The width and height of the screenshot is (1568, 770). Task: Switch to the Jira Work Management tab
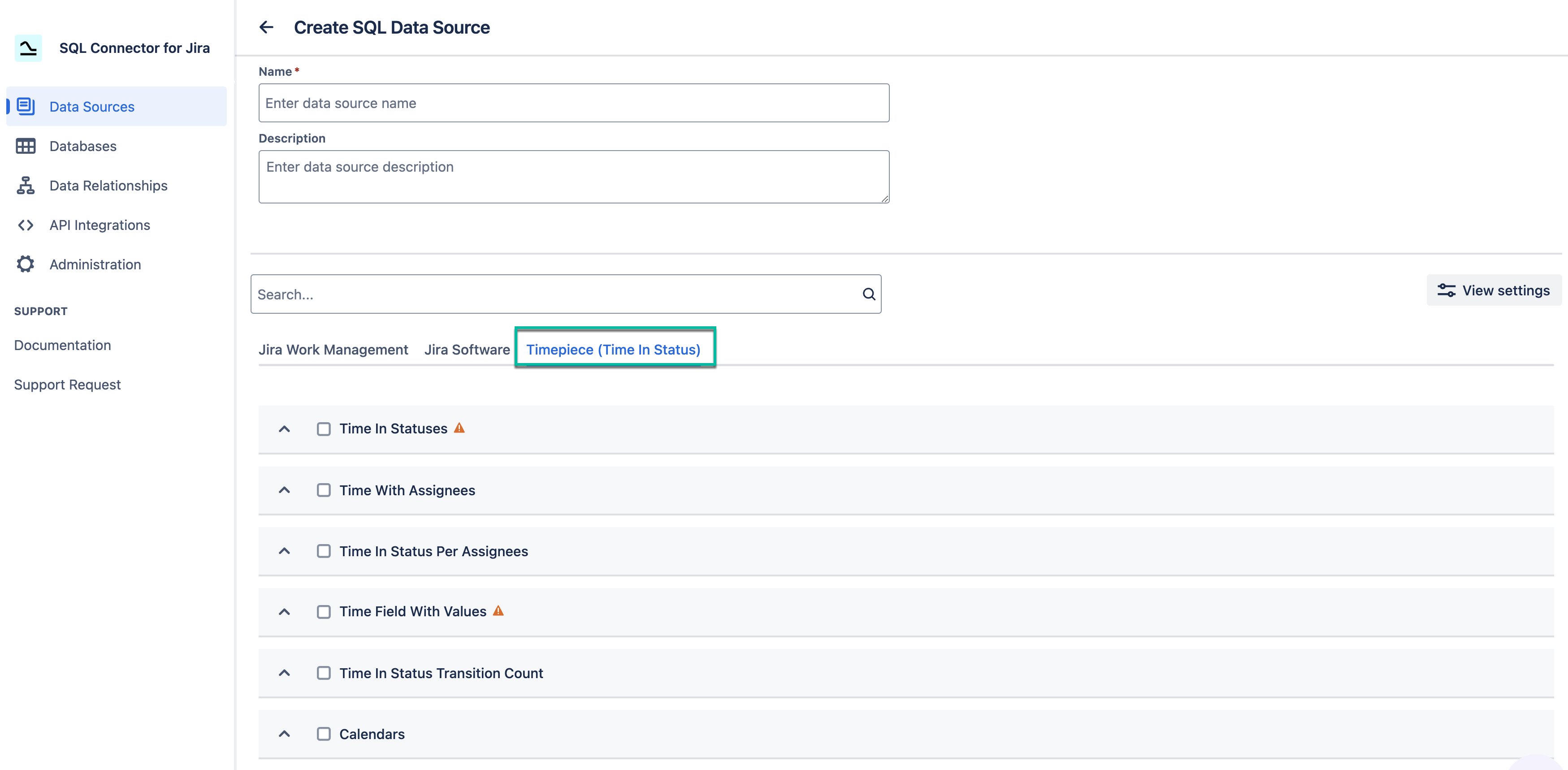click(x=333, y=350)
